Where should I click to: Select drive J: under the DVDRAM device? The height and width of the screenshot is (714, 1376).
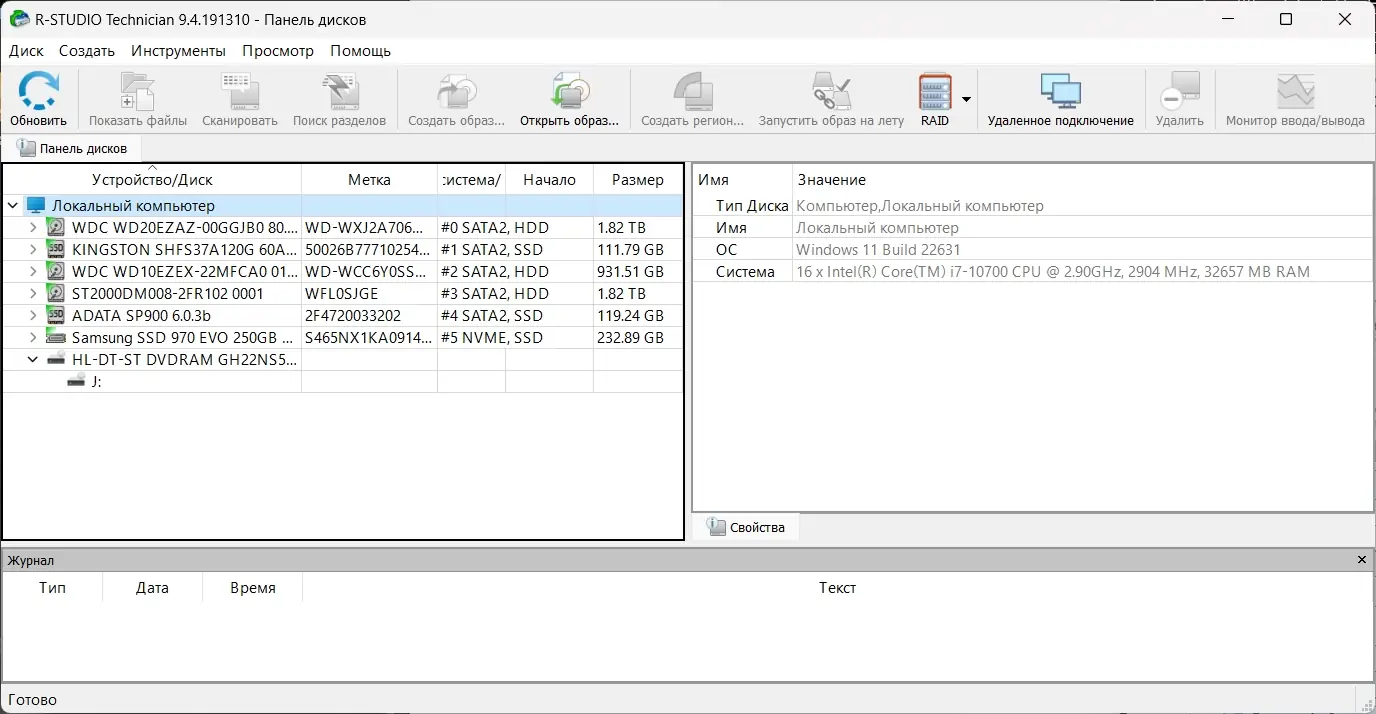point(96,381)
